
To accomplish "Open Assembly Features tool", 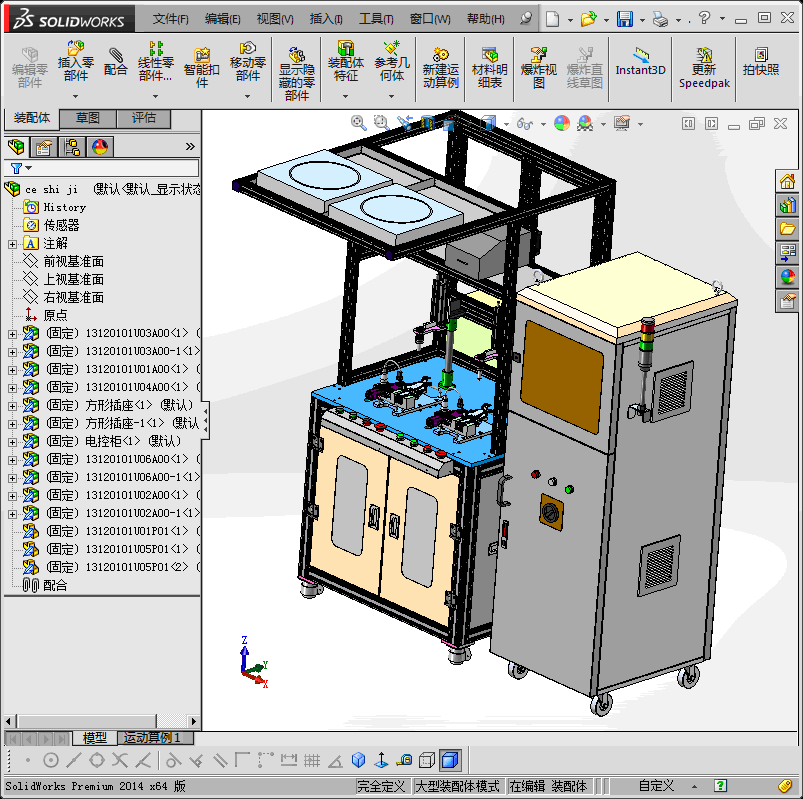I will click(346, 61).
